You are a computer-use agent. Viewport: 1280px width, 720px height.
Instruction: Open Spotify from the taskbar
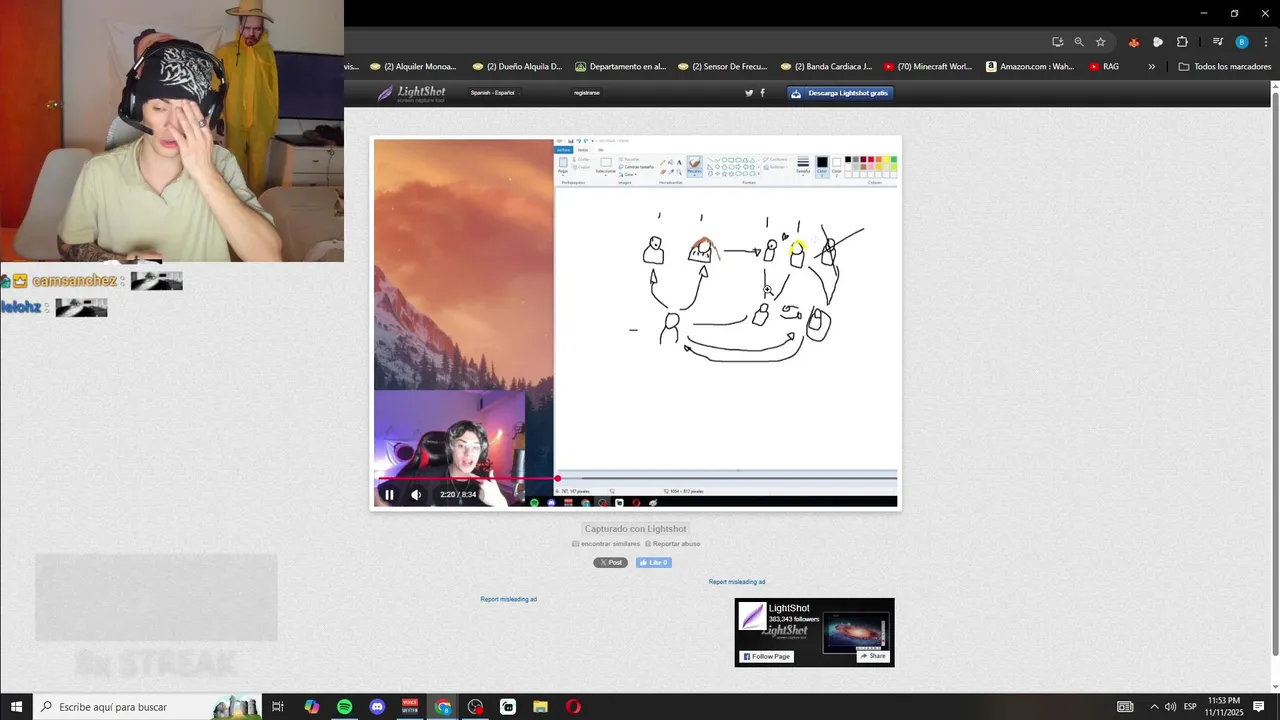(344, 707)
